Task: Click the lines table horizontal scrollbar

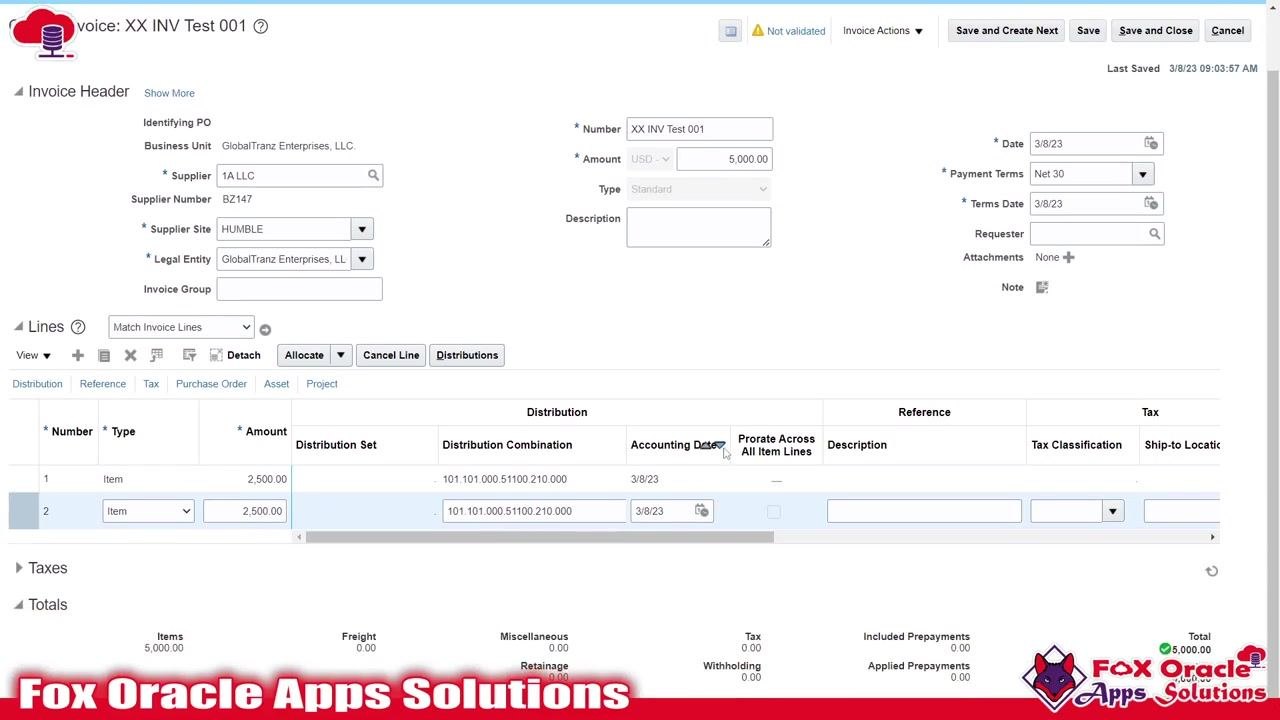Action: coord(540,537)
